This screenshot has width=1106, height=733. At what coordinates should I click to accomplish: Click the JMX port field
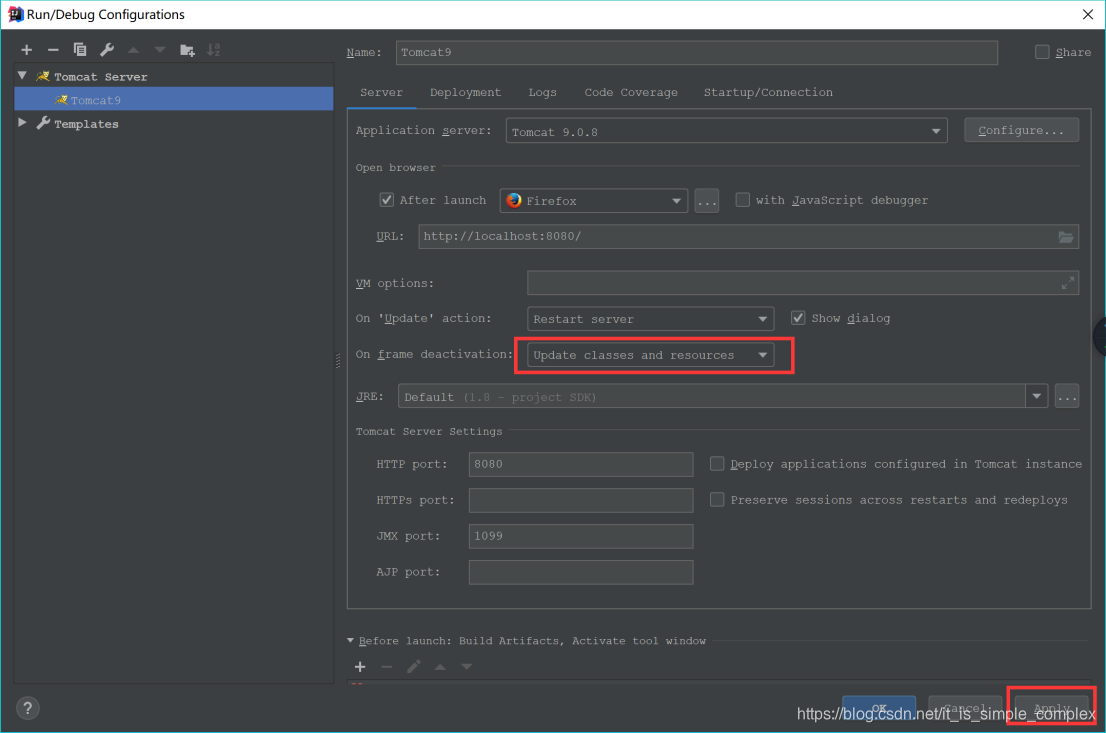tap(581, 536)
